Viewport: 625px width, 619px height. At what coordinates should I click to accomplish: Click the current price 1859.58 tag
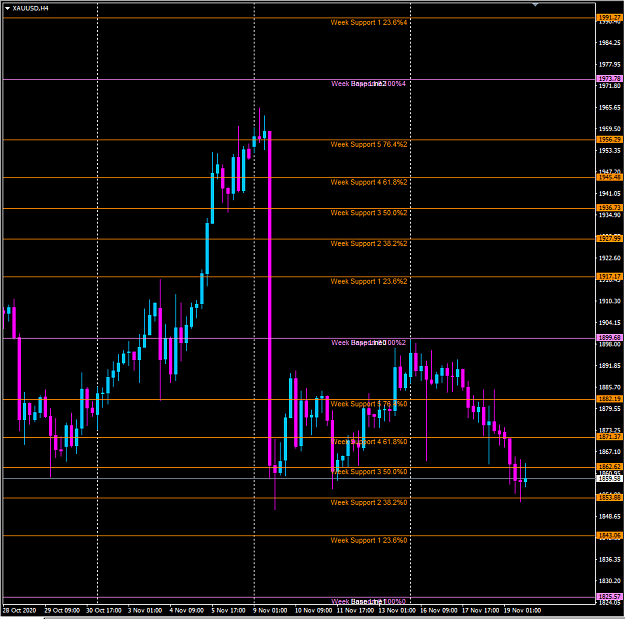(609, 478)
